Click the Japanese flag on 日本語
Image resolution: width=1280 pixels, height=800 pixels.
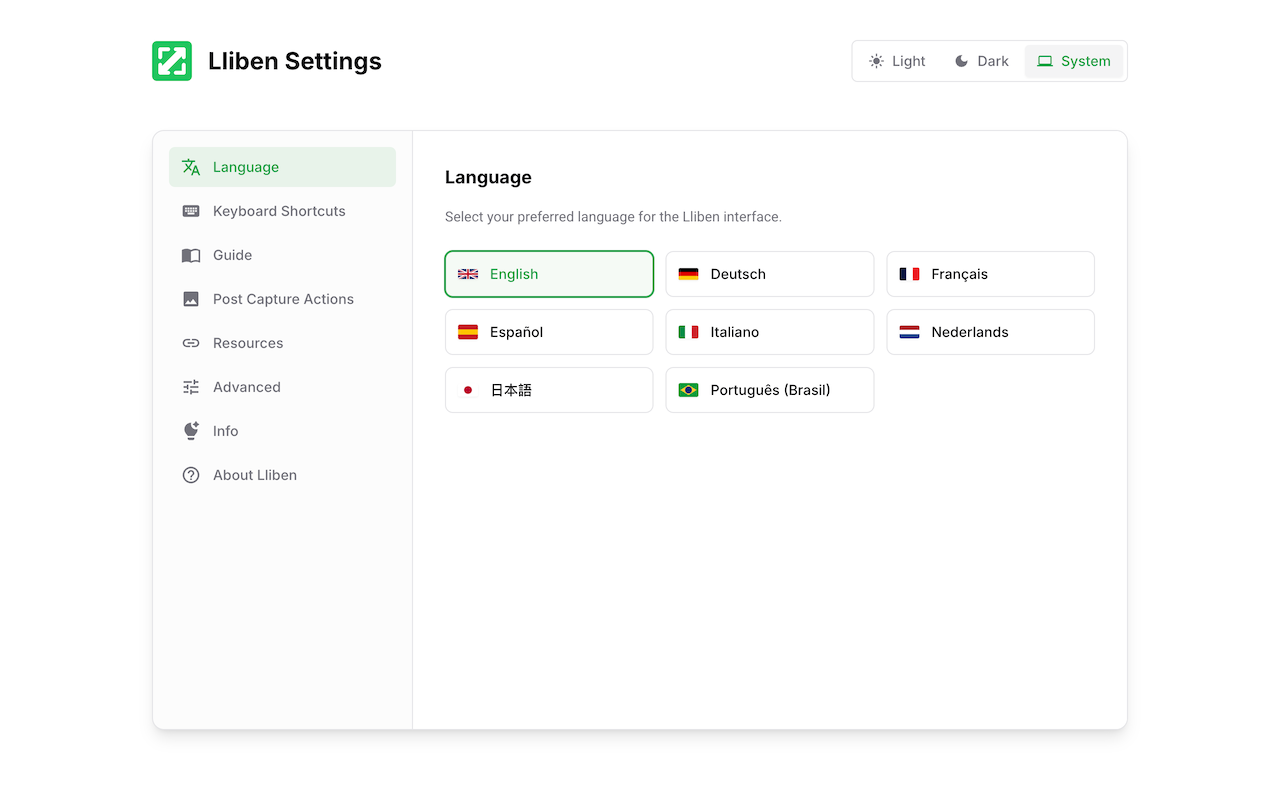[467, 390]
